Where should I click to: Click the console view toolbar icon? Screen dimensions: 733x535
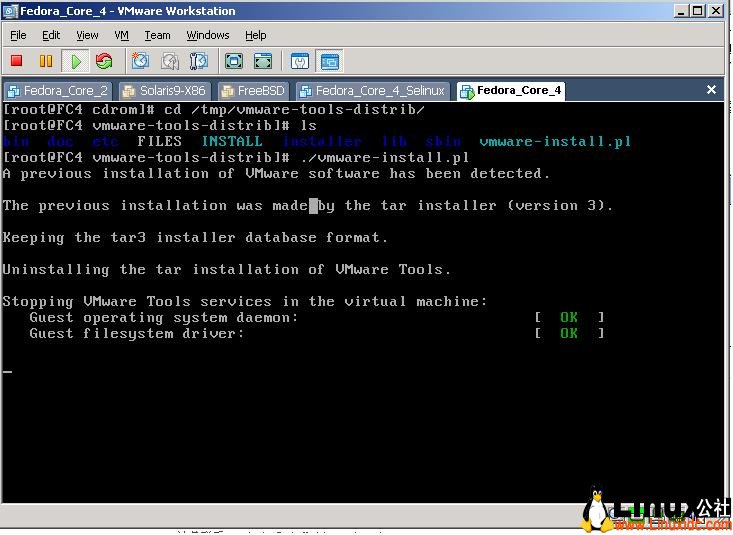(x=330, y=61)
